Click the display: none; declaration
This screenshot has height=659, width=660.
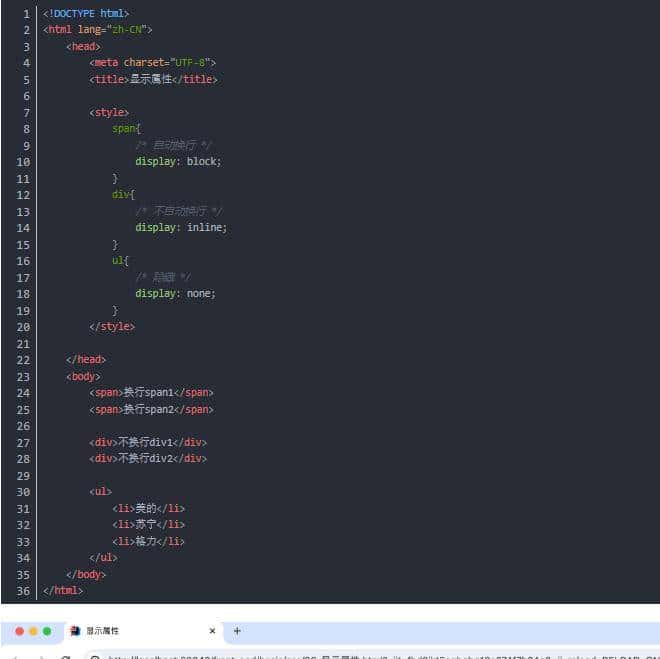coord(175,293)
